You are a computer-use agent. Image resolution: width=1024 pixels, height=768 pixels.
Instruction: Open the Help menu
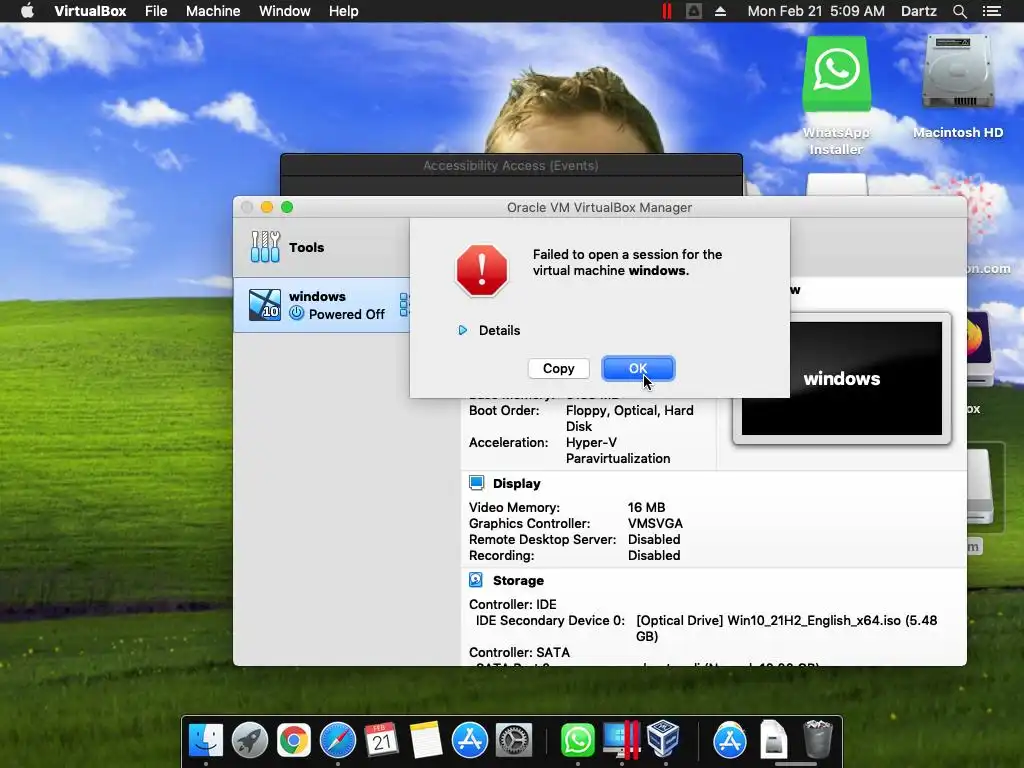344,11
